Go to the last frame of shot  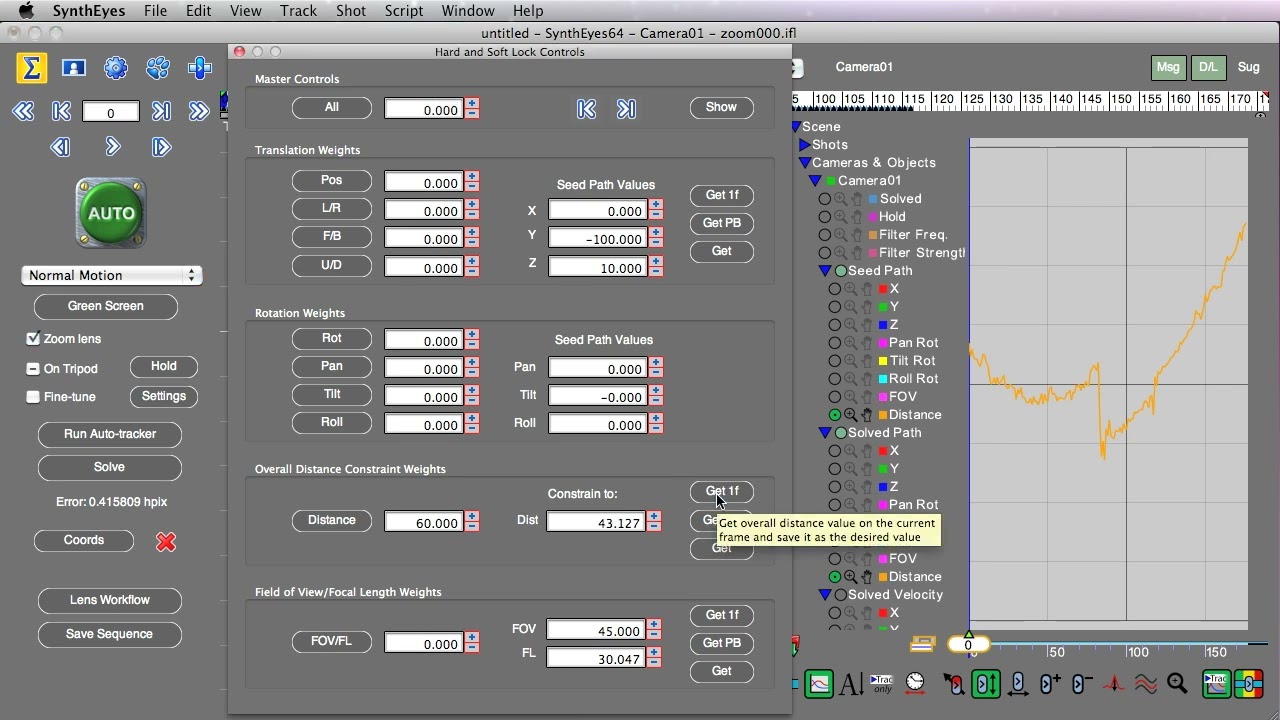tap(161, 112)
